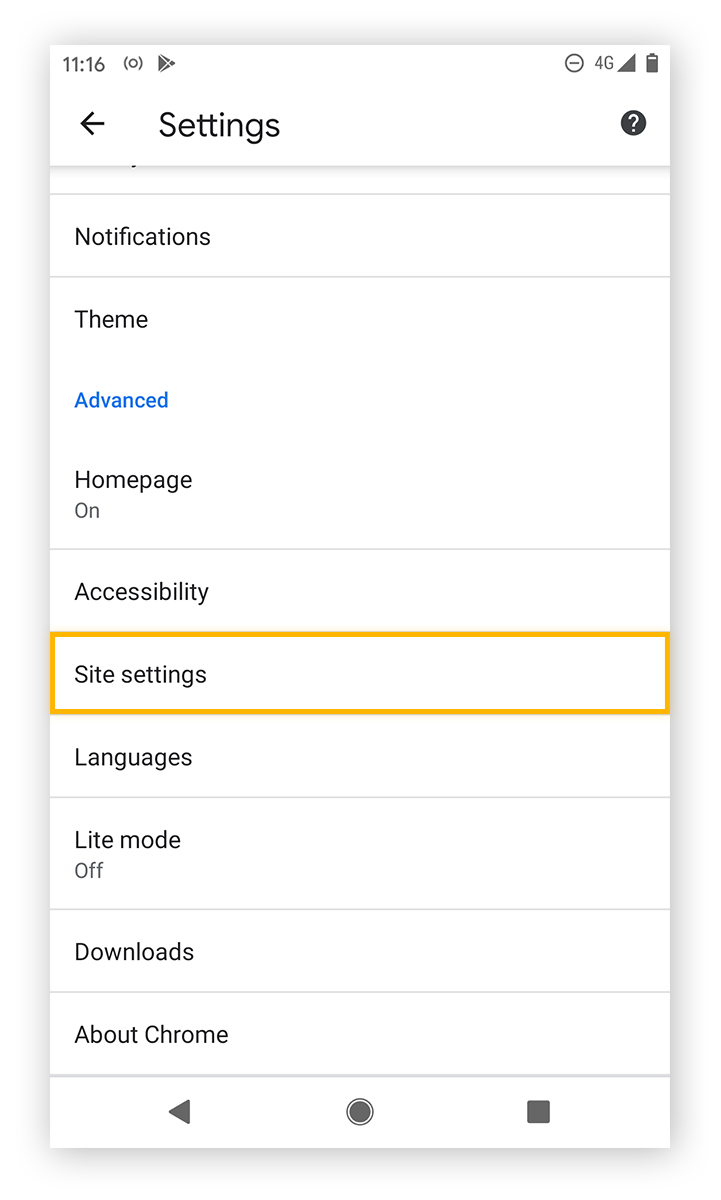Open the Languages settings entry
This screenshot has height=1200, width=721.
360,757
